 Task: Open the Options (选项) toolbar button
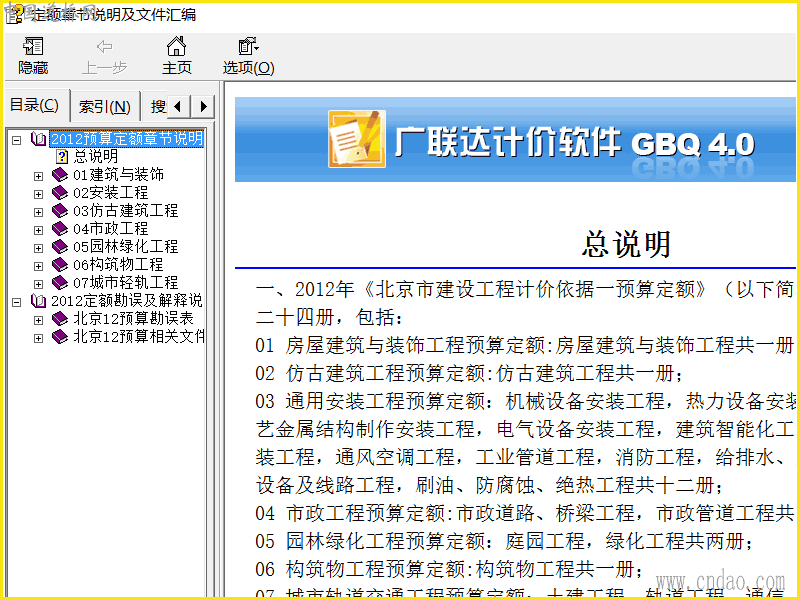248,56
